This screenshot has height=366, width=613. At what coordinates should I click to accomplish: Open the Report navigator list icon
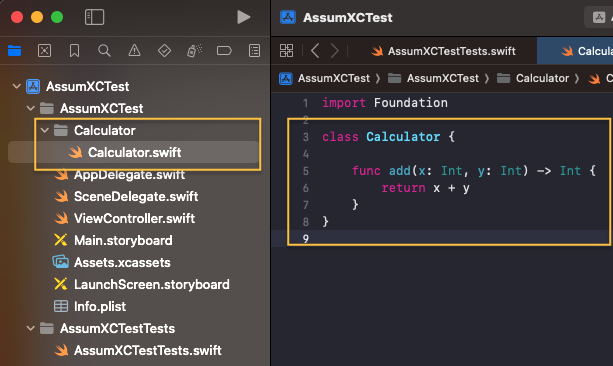(x=254, y=50)
